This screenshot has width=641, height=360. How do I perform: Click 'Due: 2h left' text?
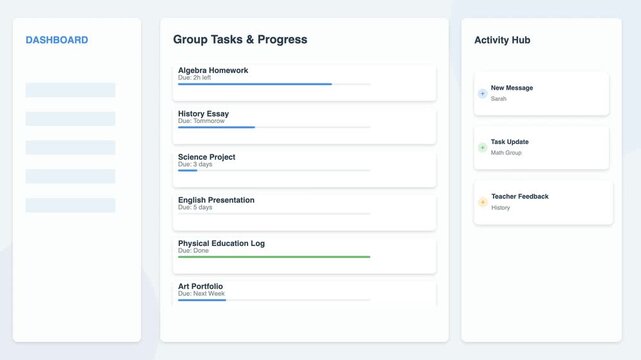point(195,78)
